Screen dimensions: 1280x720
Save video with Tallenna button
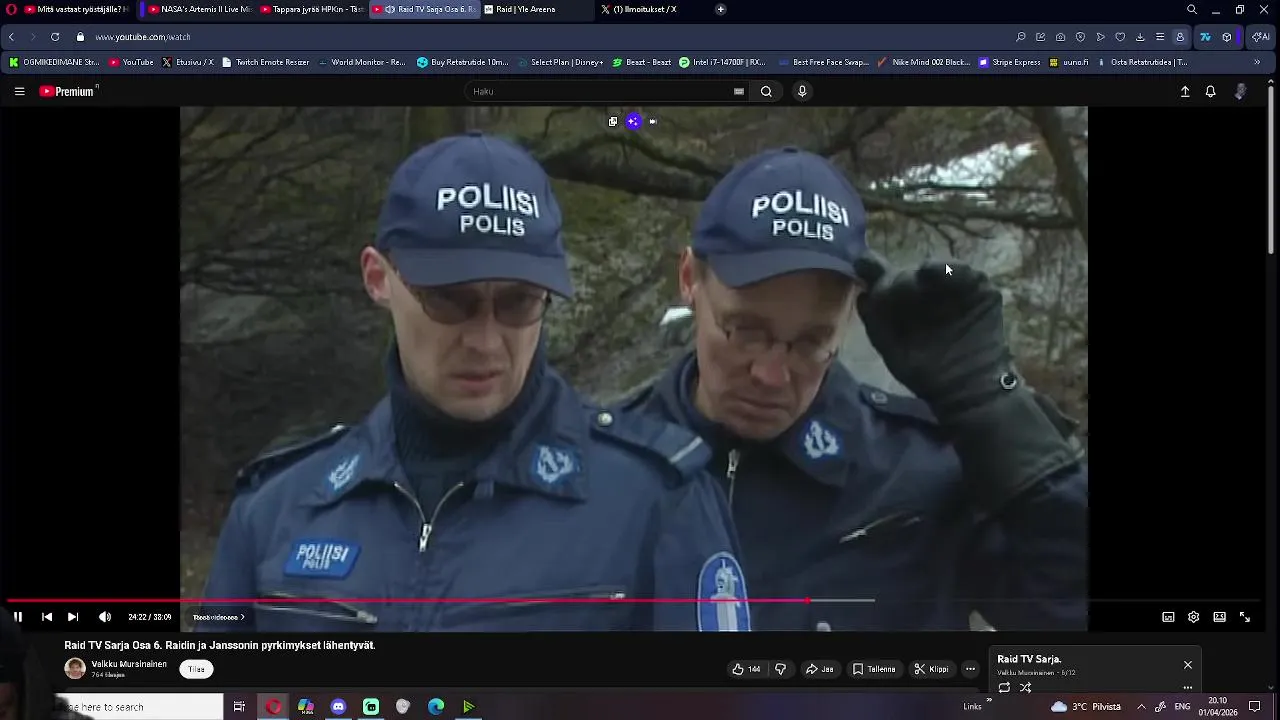tap(874, 669)
